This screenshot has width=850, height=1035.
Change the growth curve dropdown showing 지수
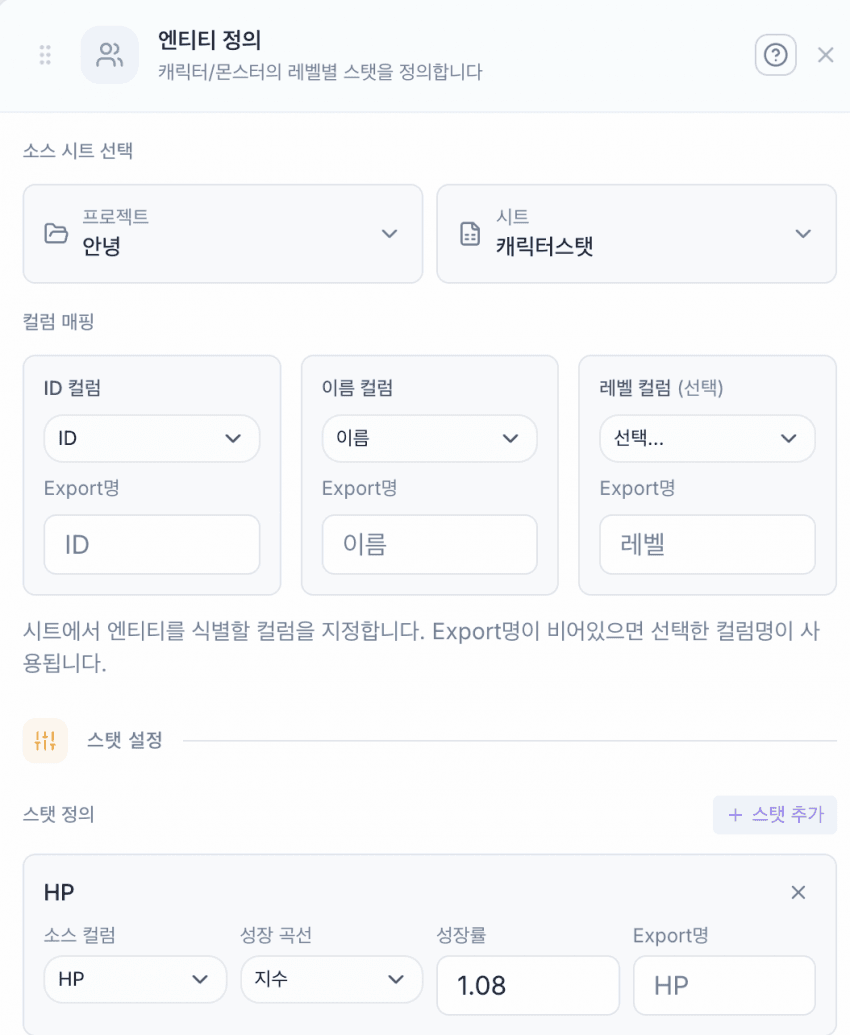click(331, 979)
